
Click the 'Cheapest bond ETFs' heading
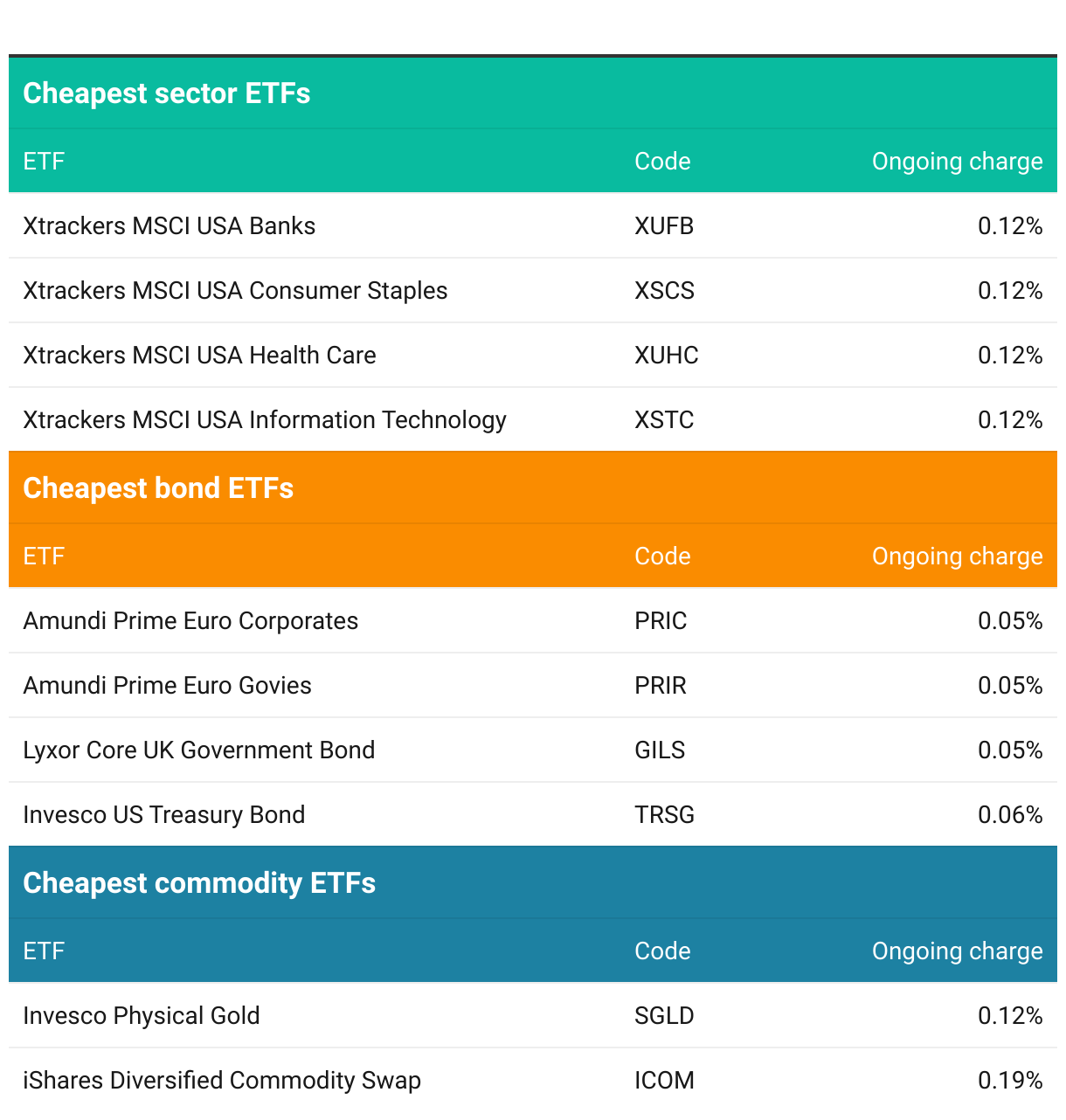point(158,488)
